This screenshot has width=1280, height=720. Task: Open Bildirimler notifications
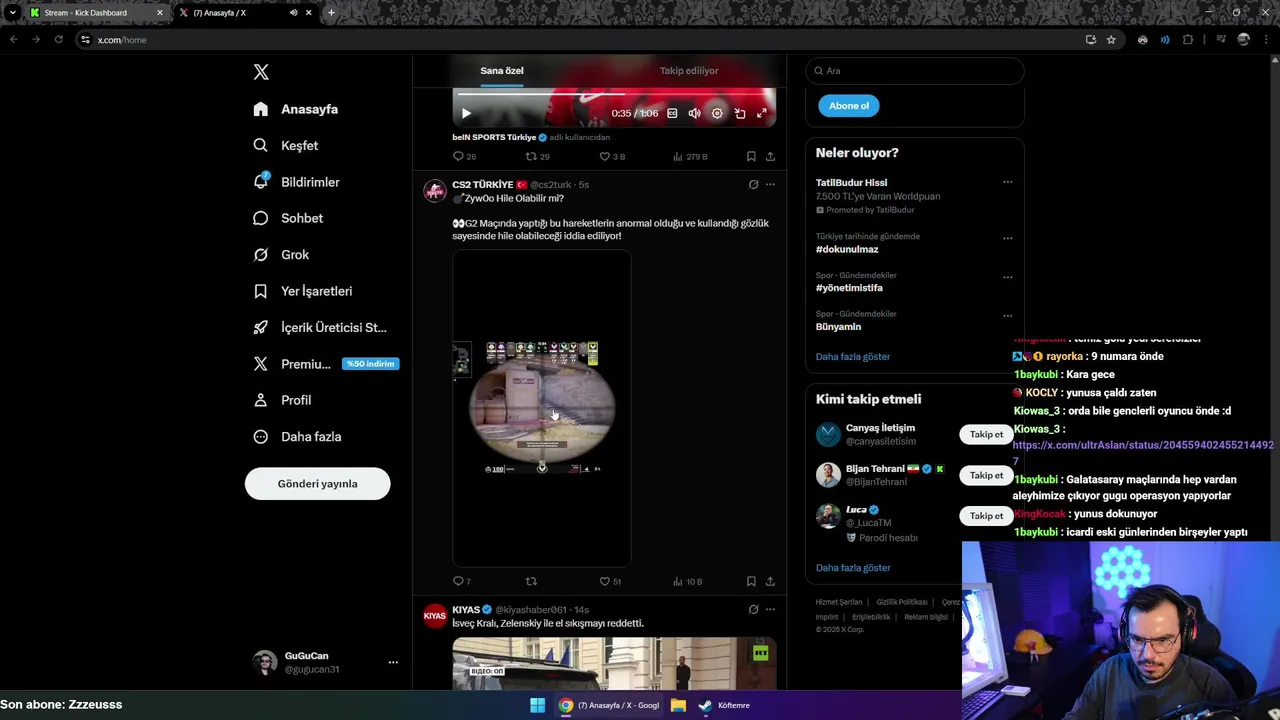[x=297, y=182]
